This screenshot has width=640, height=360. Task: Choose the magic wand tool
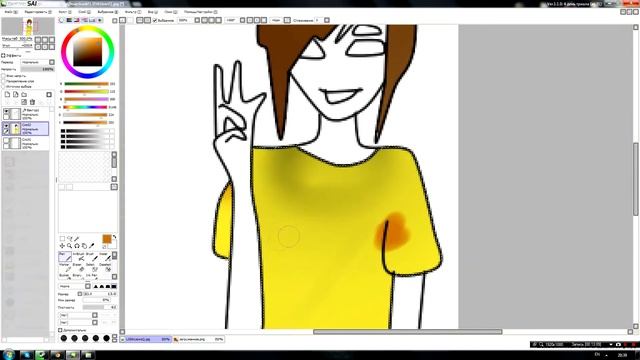tap(76, 238)
